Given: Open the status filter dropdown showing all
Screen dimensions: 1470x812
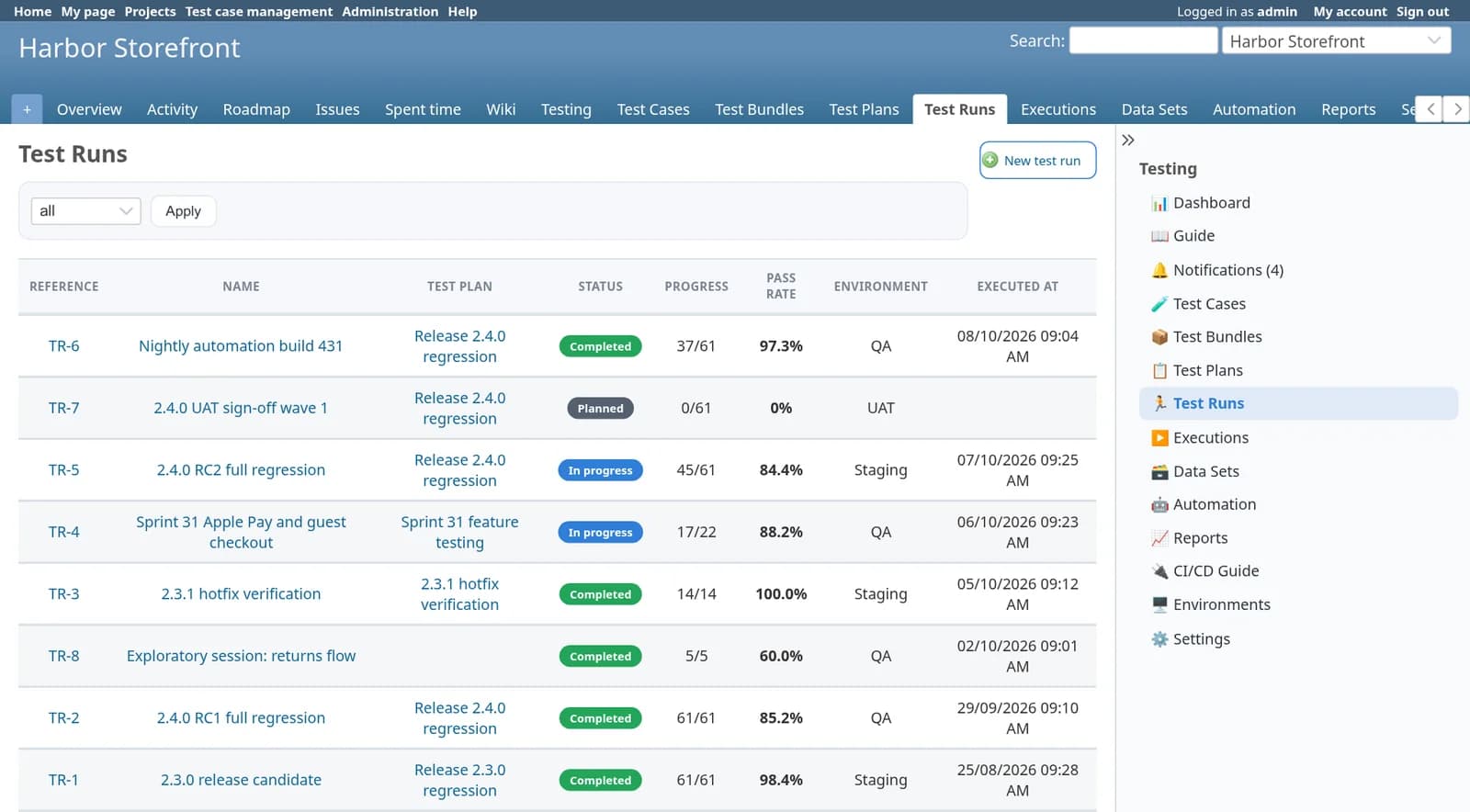Looking at the screenshot, I should (85, 211).
